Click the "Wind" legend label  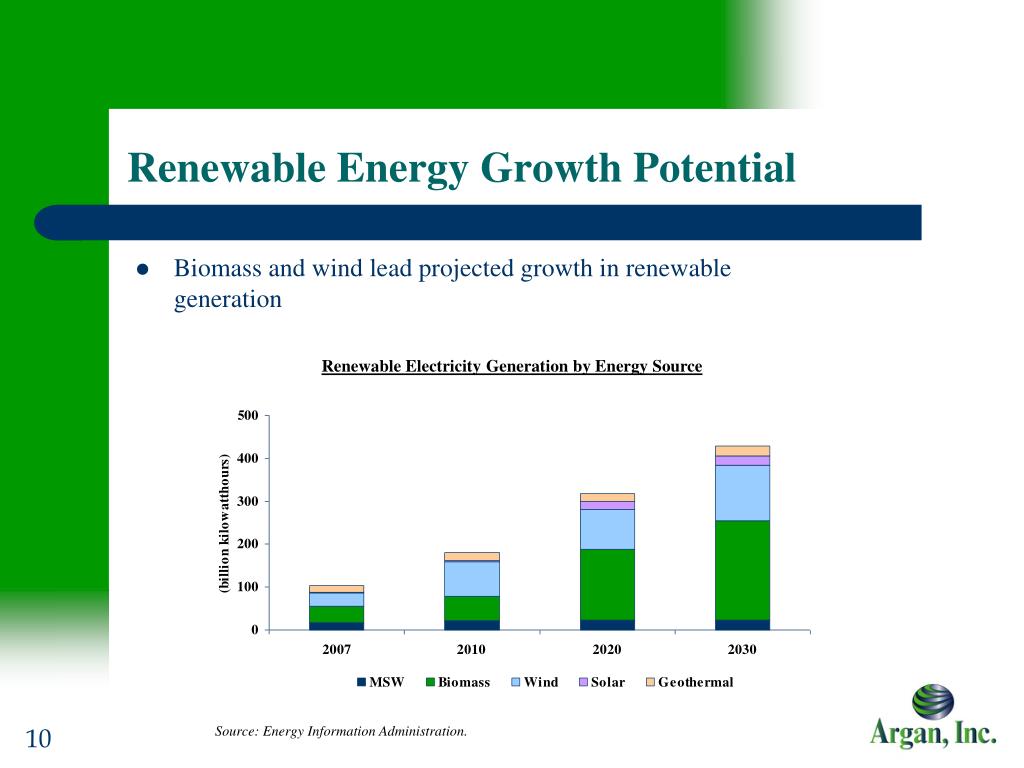[x=541, y=682]
